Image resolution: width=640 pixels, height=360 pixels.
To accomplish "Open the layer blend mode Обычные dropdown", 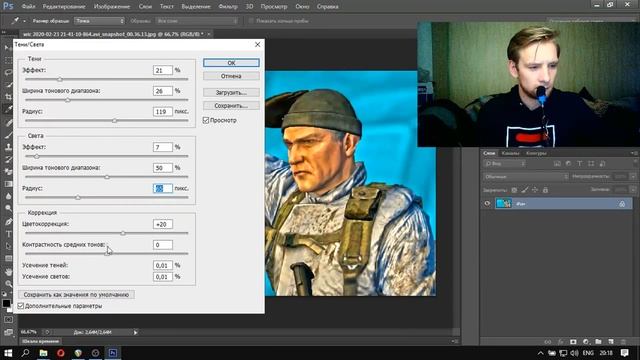I will coord(526,177).
